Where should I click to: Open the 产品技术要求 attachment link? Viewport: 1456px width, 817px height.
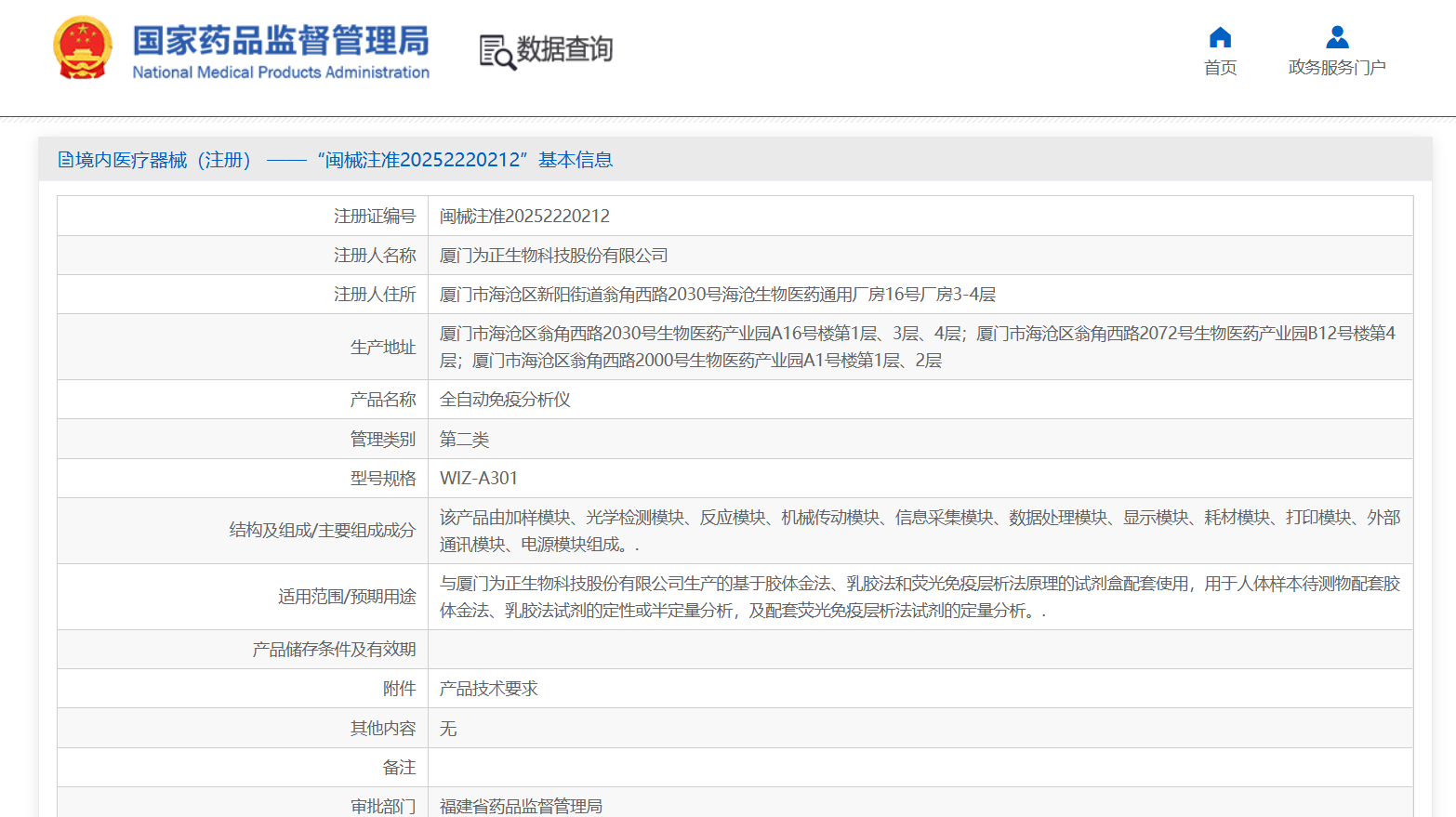(489, 689)
